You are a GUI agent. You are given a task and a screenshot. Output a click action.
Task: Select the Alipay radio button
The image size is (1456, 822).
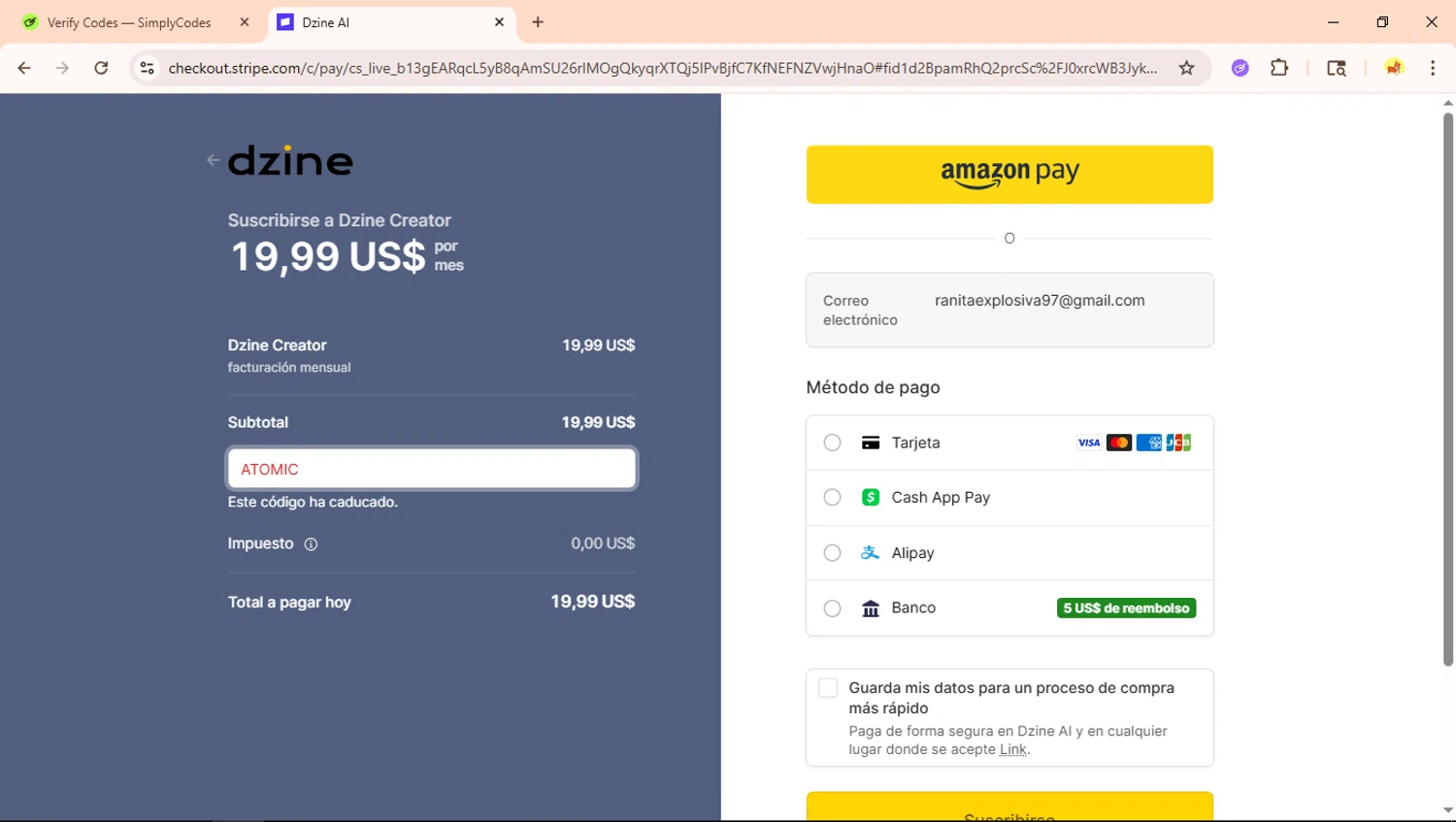832,553
